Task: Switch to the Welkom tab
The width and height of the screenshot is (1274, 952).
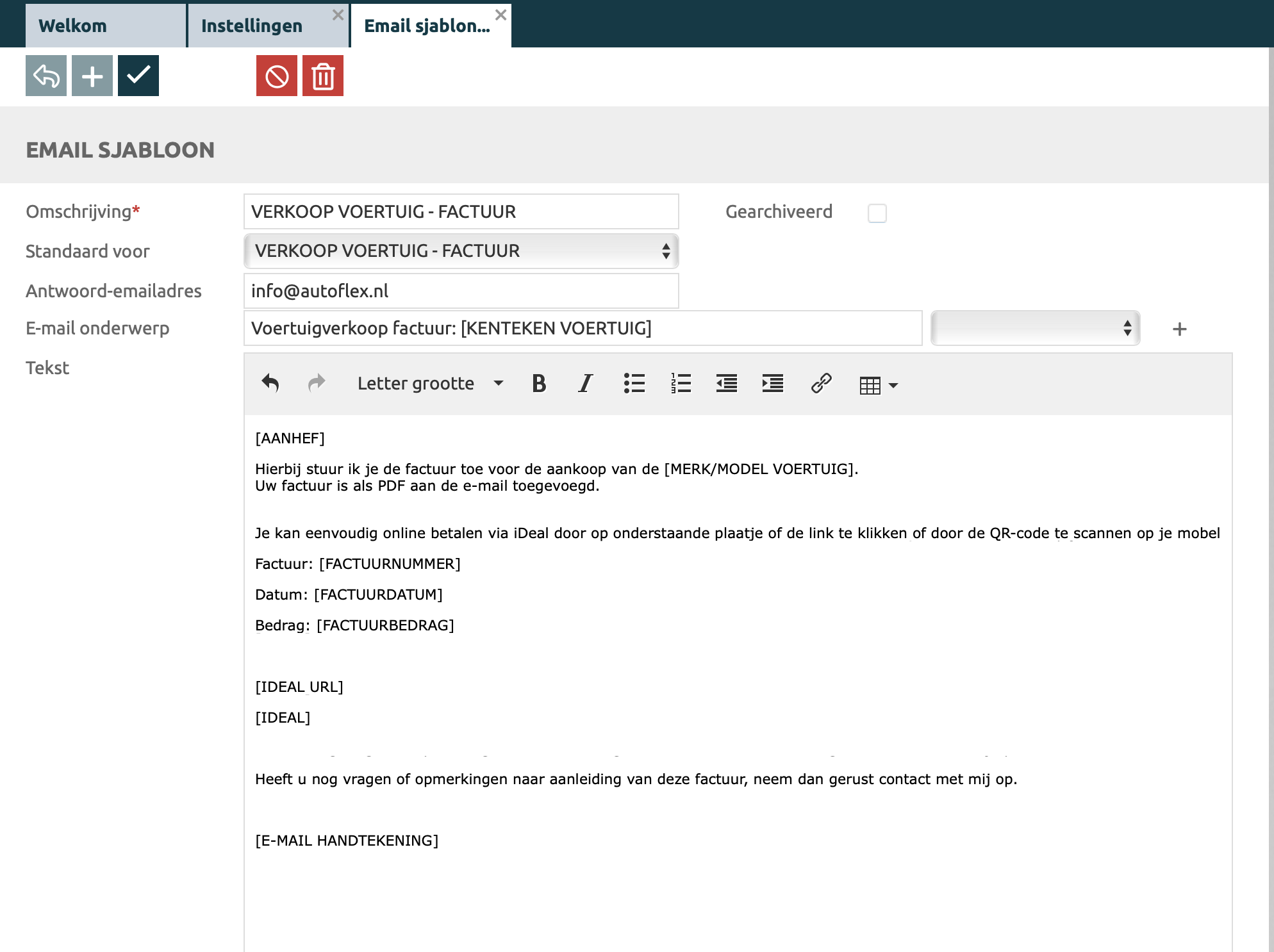Action: [x=105, y=26]
